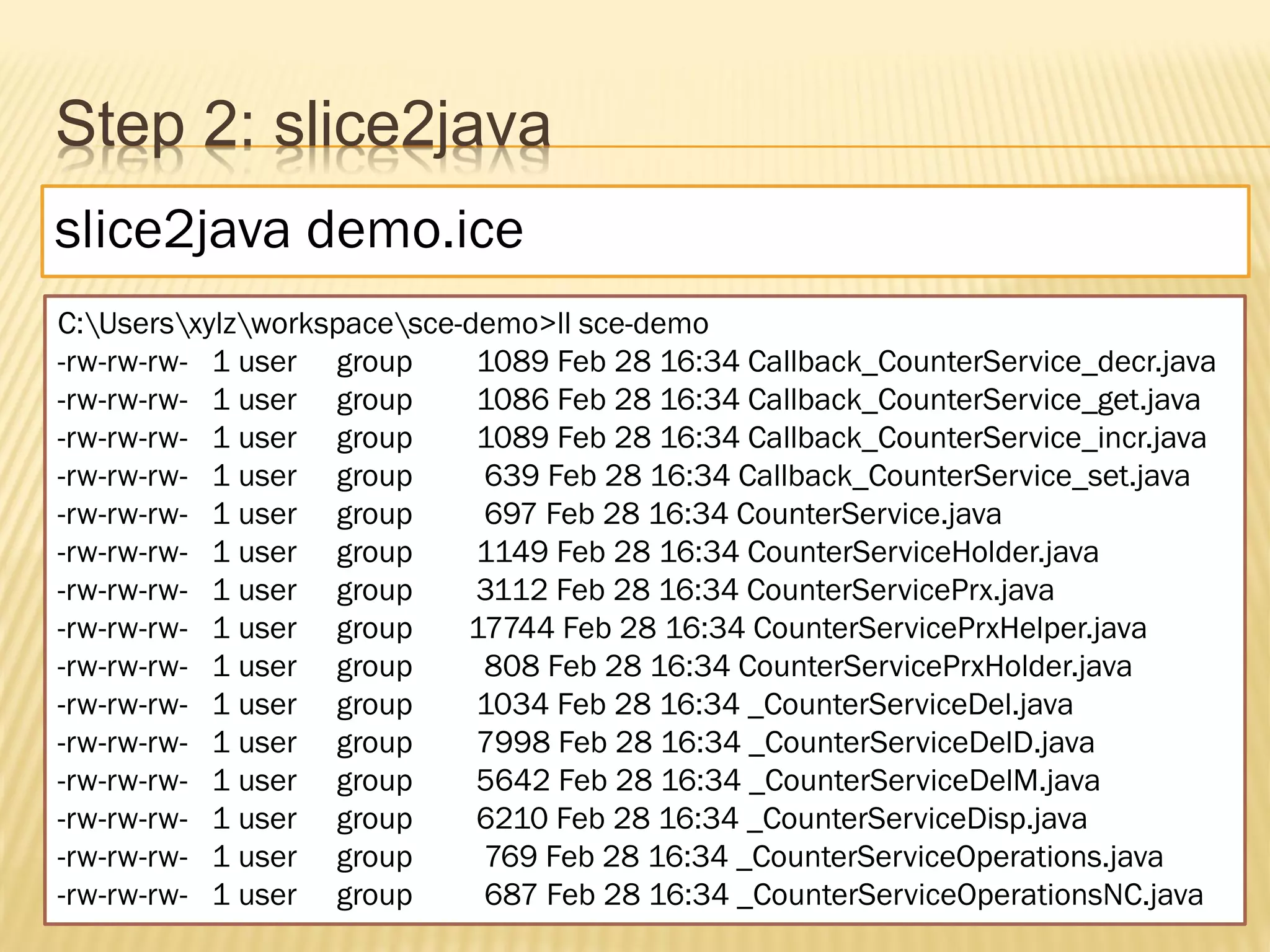Click the file size 3112
The image size is (1270, 952).
click(x=512, y=591)
